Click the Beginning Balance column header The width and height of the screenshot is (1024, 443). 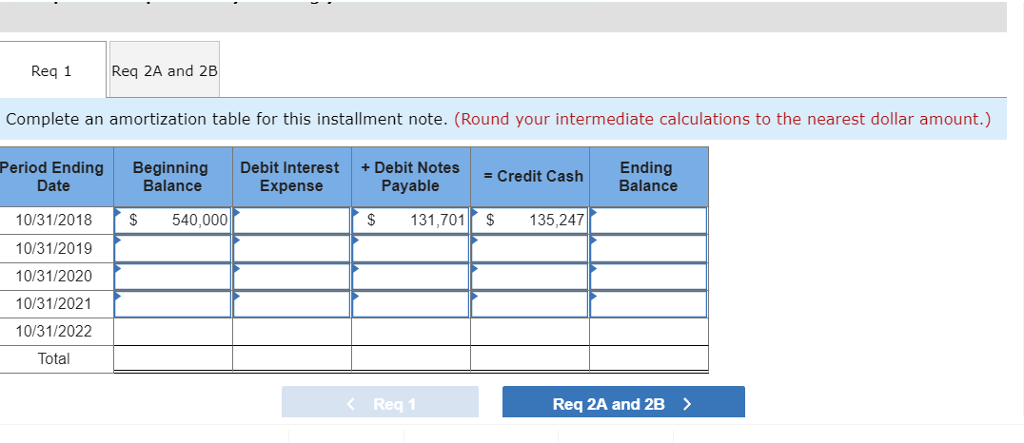(x=172, y=176)
